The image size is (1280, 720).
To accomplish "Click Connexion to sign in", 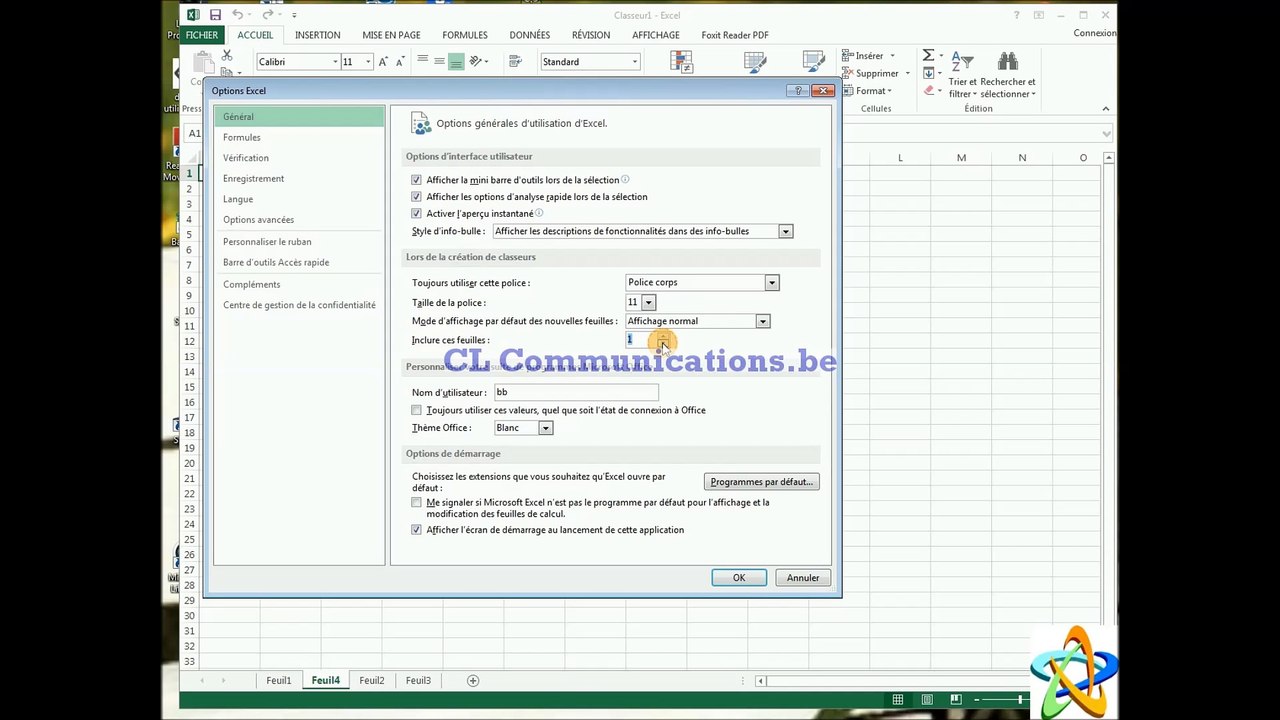I will [1095, 33].
